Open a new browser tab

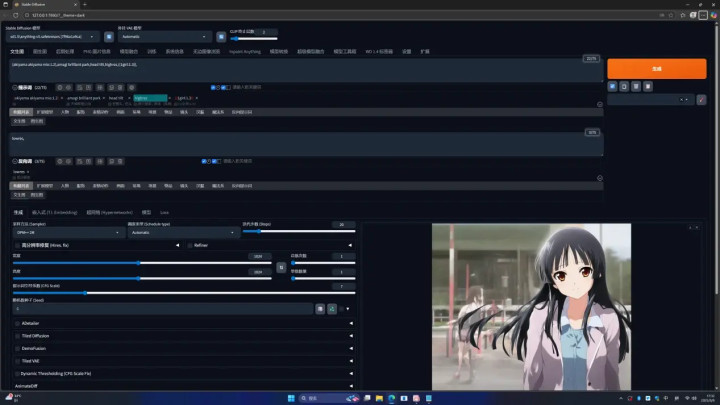tap(84, 4)
